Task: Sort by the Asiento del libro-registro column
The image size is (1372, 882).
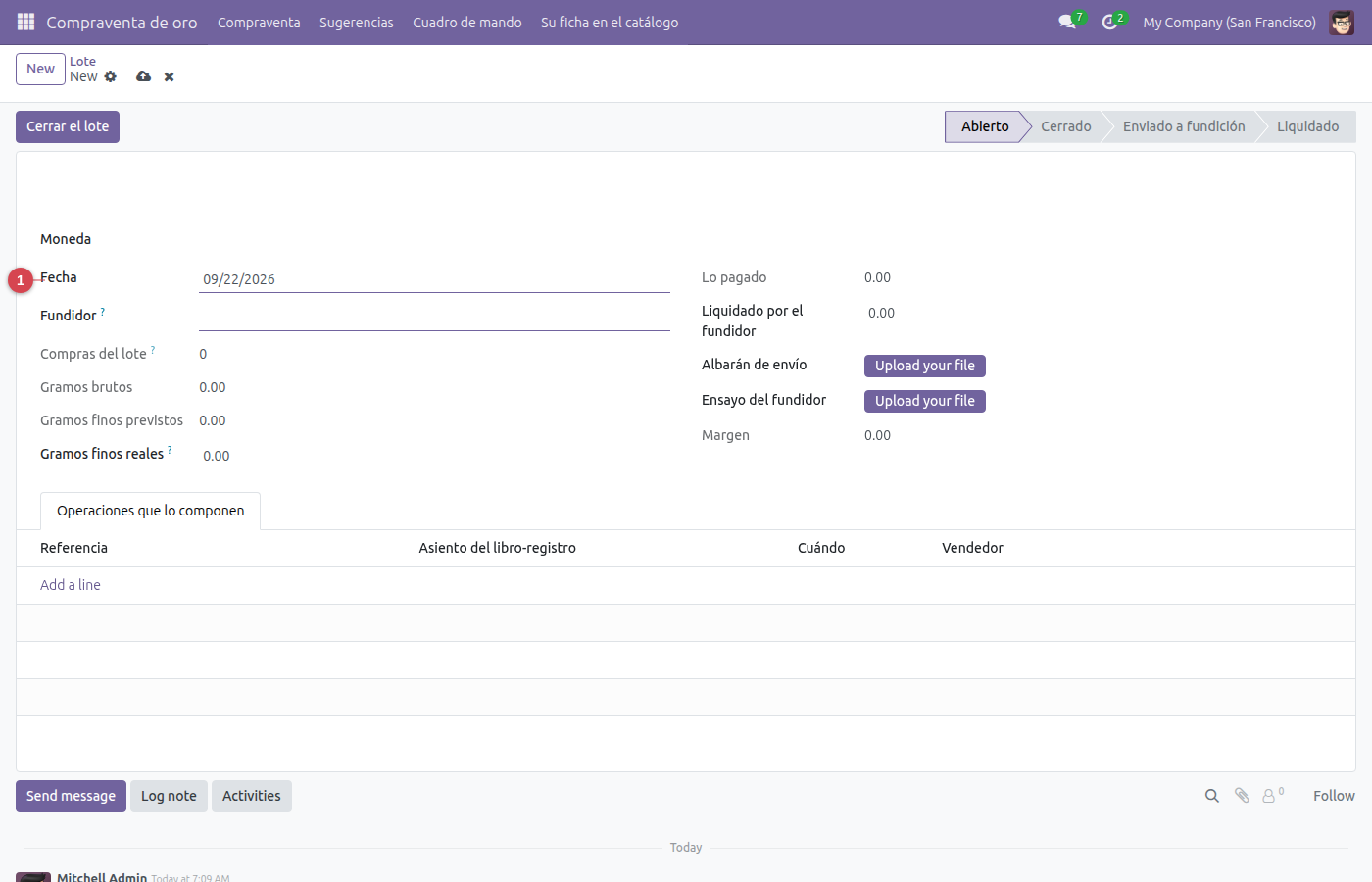Action: 497,548
